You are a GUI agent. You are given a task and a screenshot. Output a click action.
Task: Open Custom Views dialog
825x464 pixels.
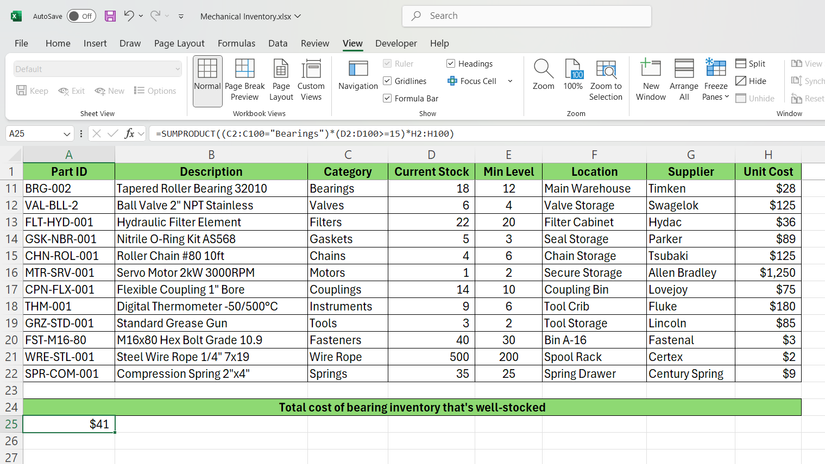(x=311, y=80)
